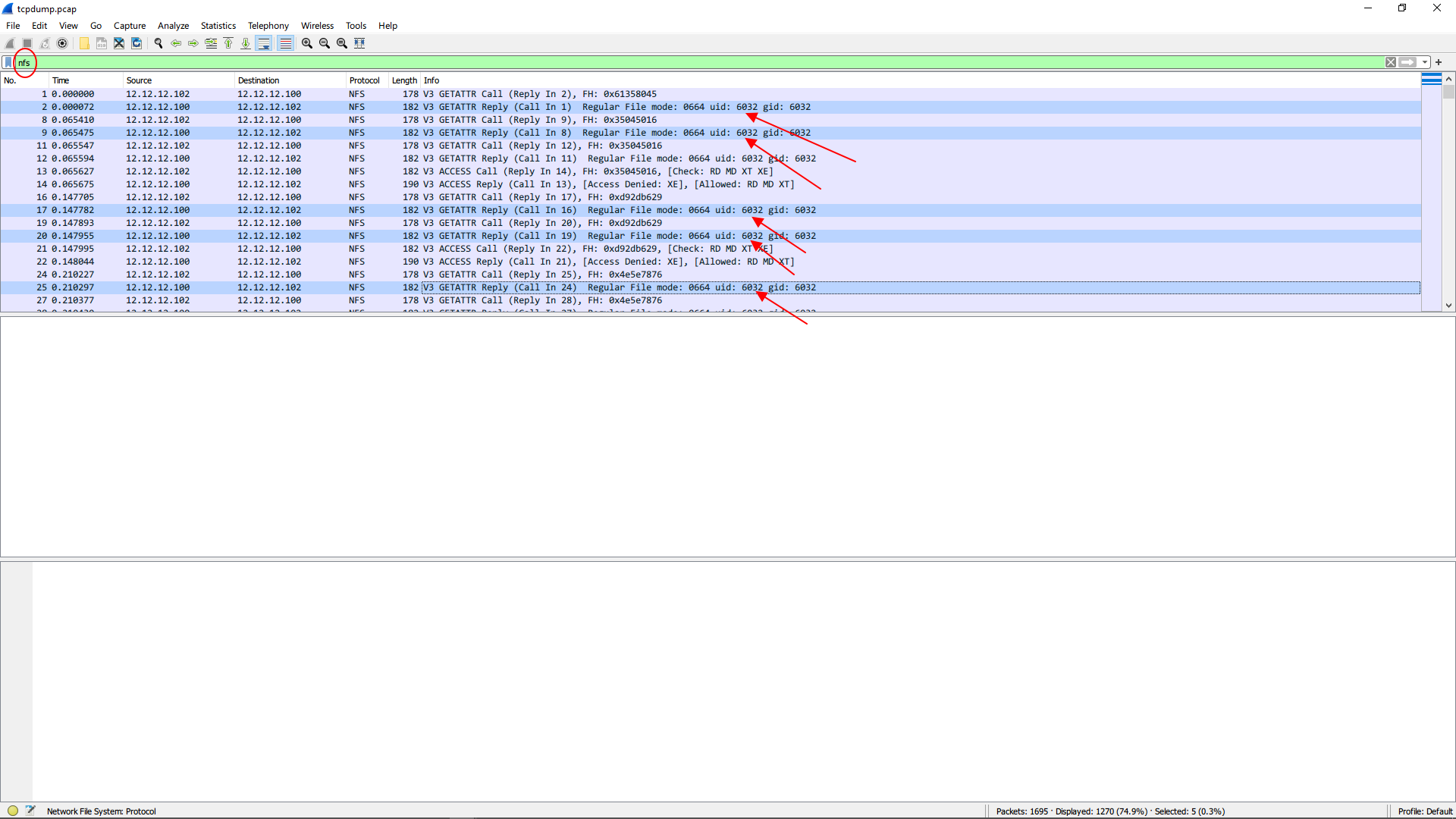Sort by the Length column header

pos(404,80)
